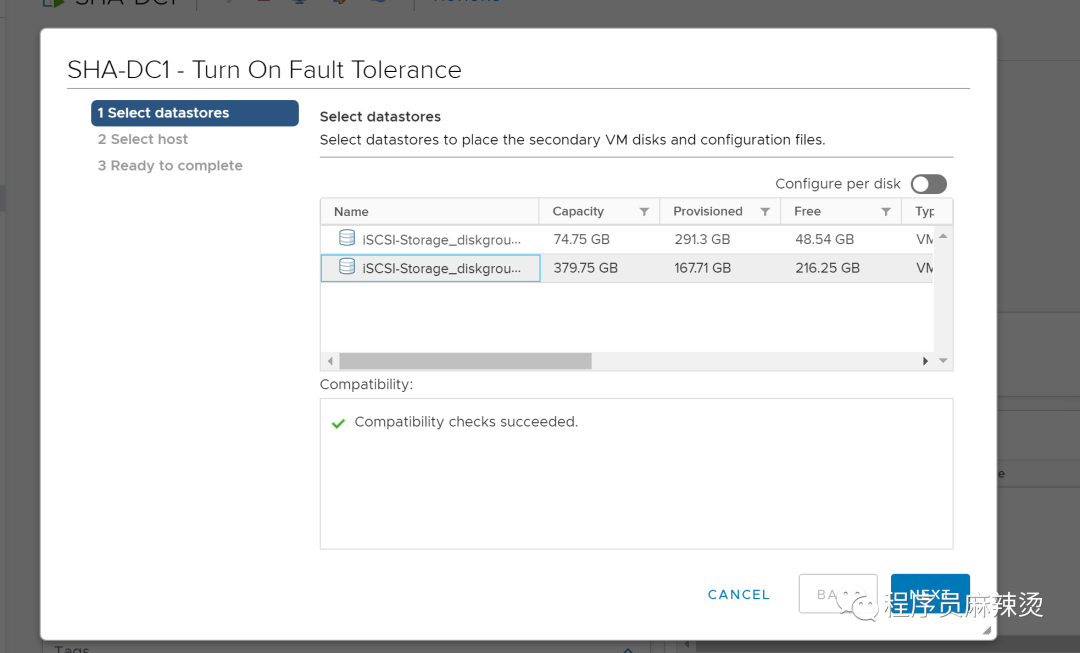Select the datastore with 216.25 GB free
Image resolution: width=1080 pixels, height=653 pixels.
[x=827, y=268]
